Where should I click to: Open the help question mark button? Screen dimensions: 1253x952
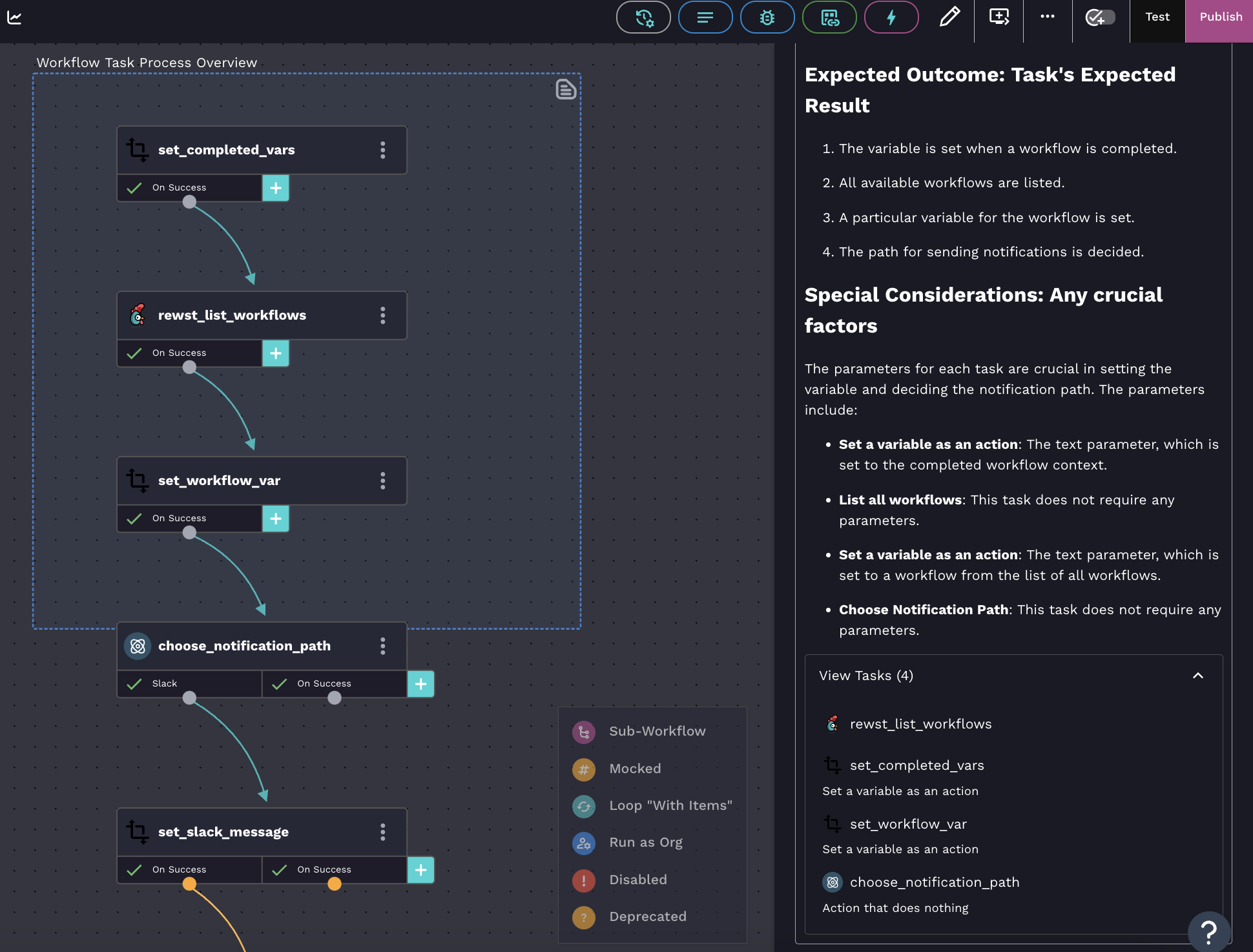[x=1208, y=931]
